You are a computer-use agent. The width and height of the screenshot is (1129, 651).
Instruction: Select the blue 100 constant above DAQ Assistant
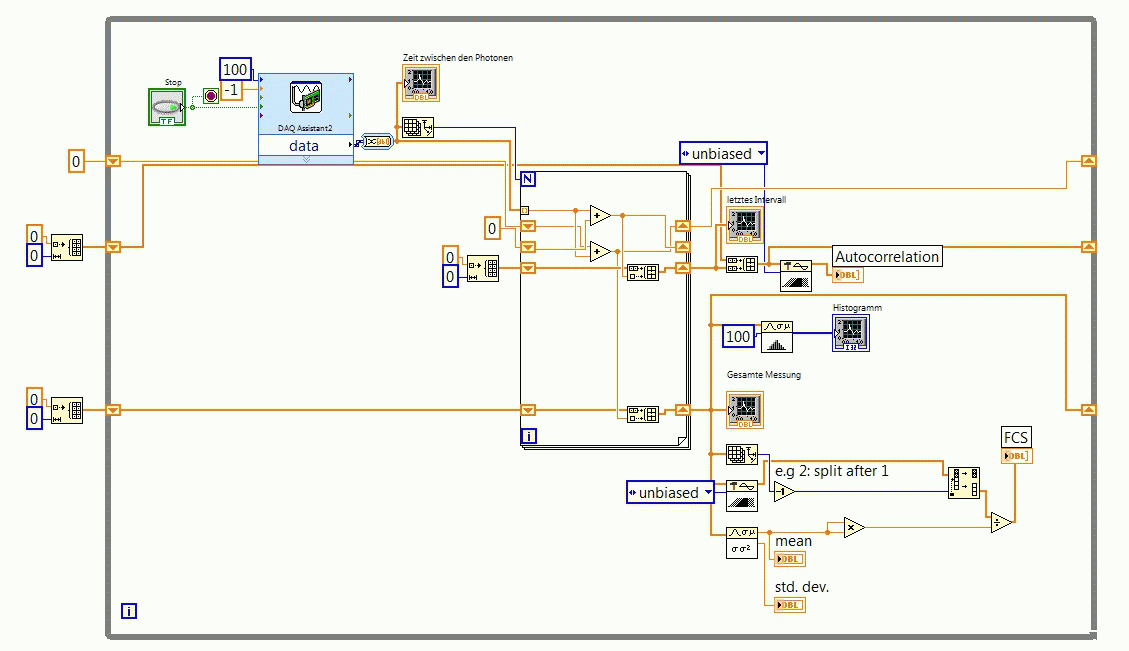235,69
